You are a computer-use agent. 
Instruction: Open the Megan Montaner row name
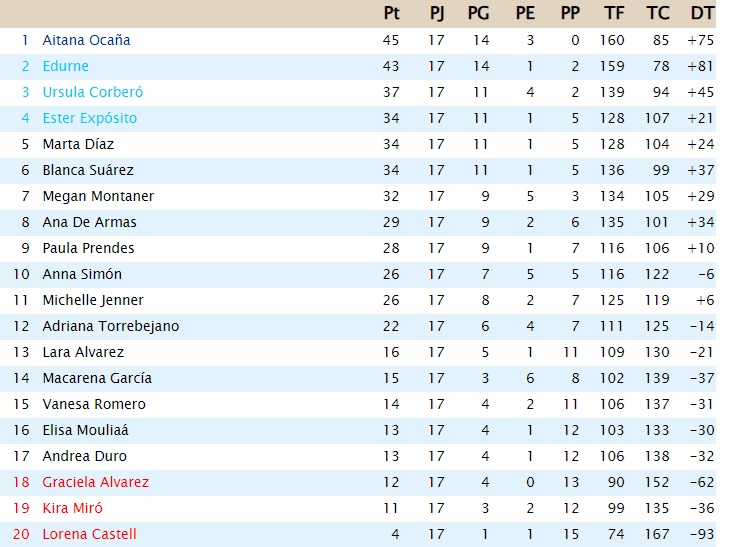point(98,196)
